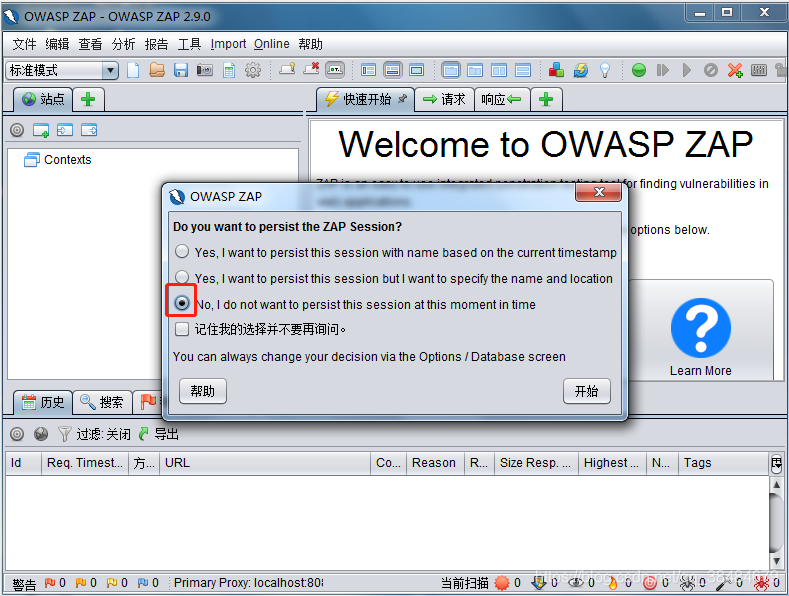This screenshot has width=789, height=596.
Task: Click the Manage Add-ons colored blocks icon
Action: click(x=556, y=70)
